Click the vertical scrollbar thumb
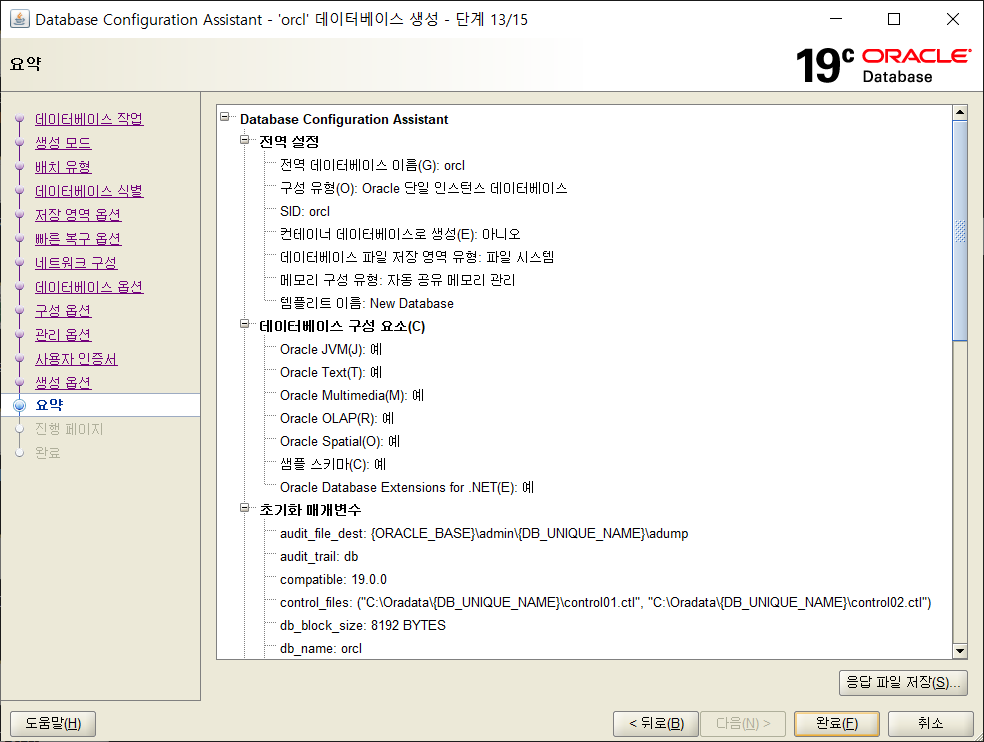Viewport: 984px width, 742px height. point(960,231)
